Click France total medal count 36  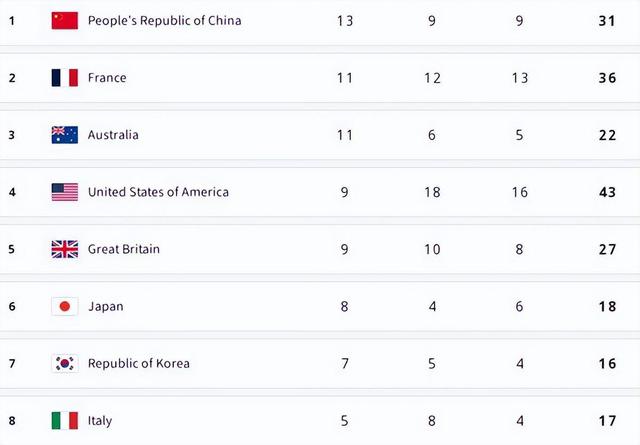tap(607, 77)
